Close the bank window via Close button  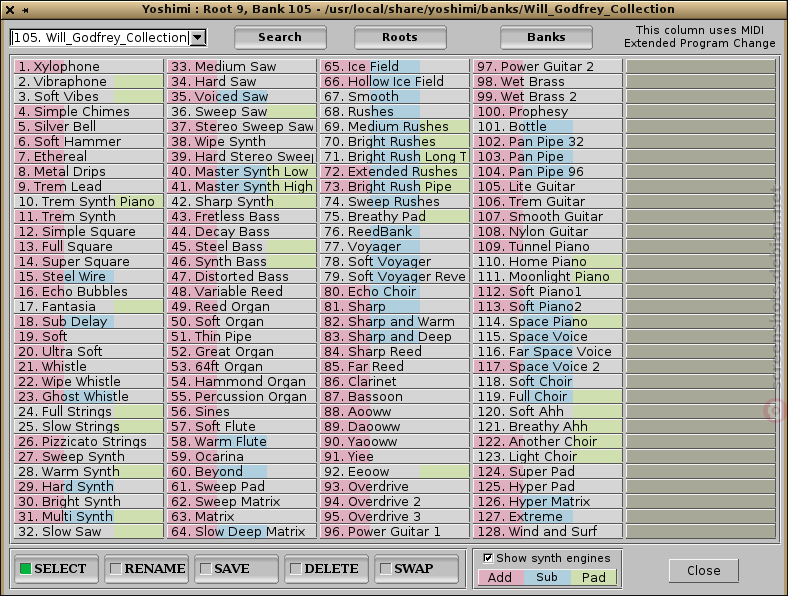[x=704, y=571]
